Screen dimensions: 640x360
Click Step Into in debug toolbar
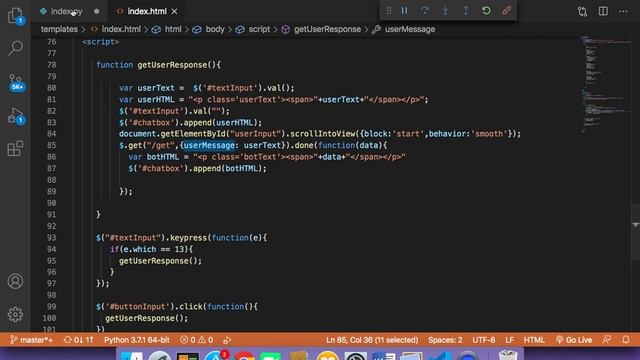click(x=445, y=11)
